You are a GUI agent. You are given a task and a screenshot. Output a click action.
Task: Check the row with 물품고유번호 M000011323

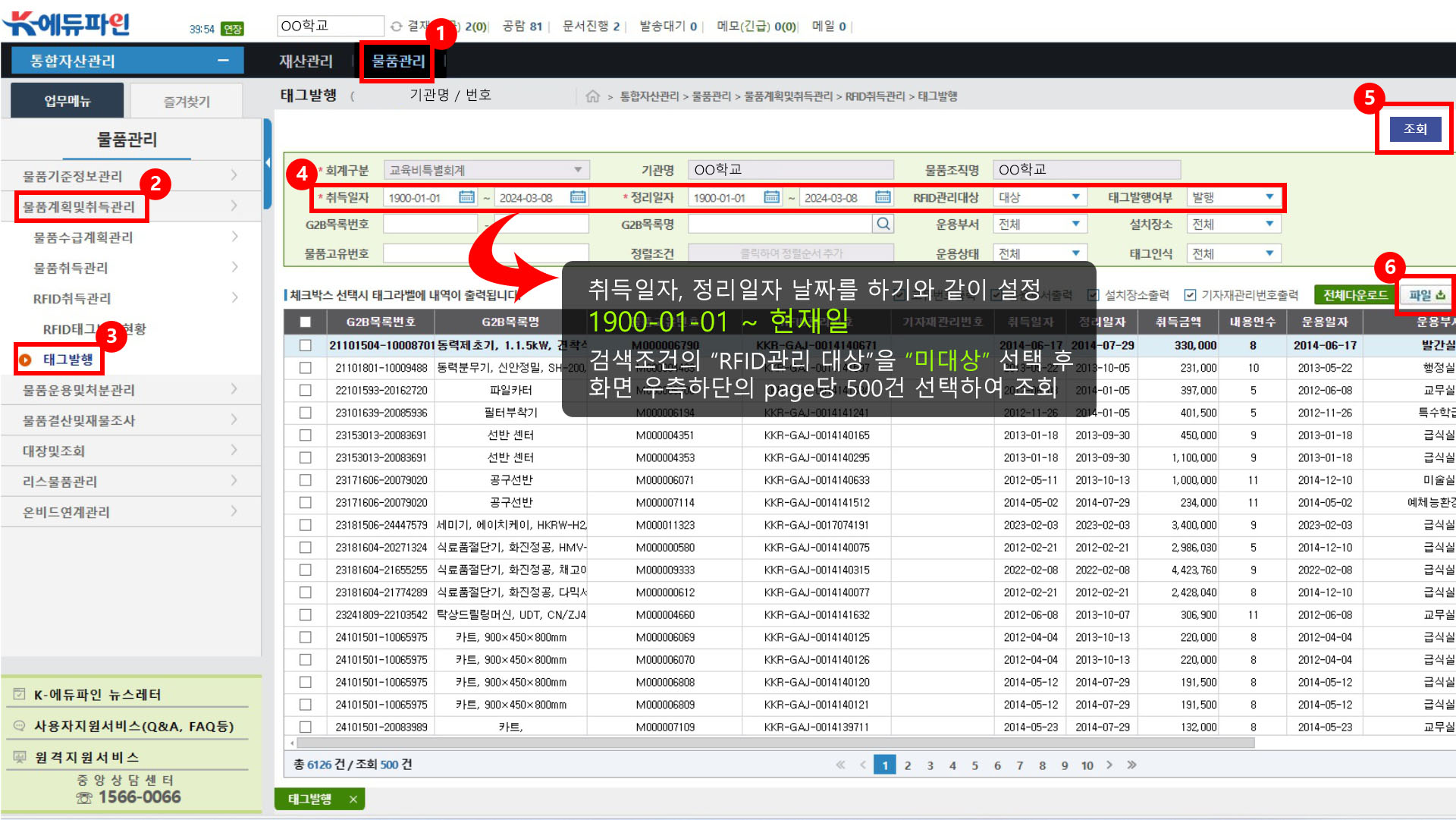[306, 525]
